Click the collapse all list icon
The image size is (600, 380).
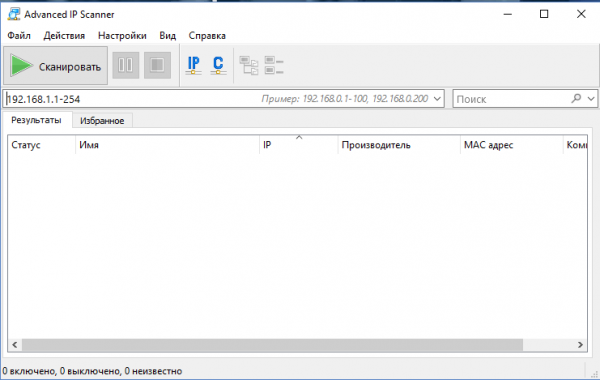(274, 65)
